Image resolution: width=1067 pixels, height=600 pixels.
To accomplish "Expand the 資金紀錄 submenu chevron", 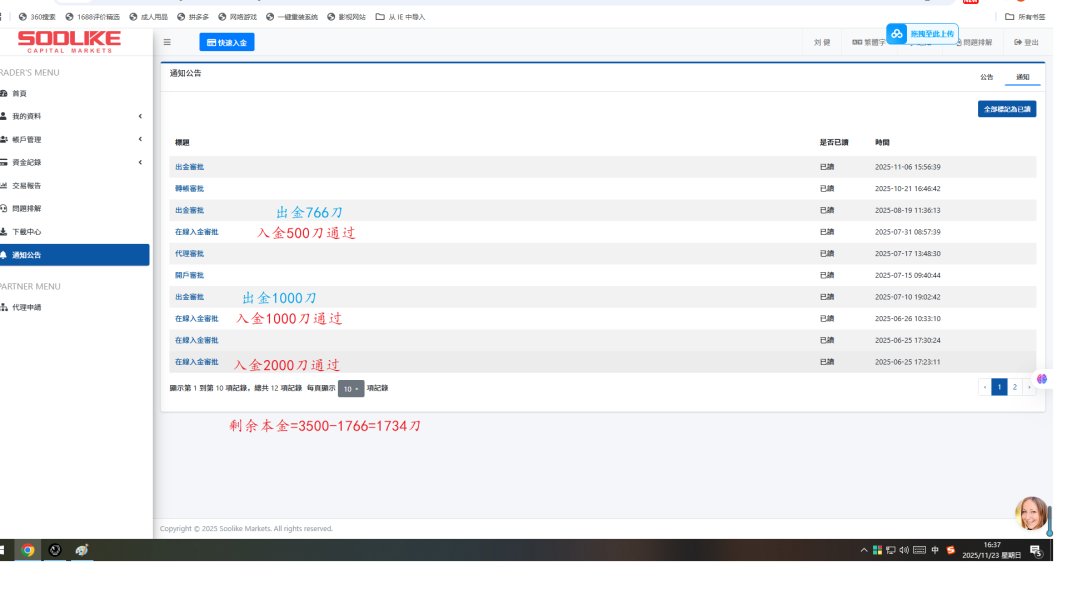I will pyautogui.click(x=140, y=163).
